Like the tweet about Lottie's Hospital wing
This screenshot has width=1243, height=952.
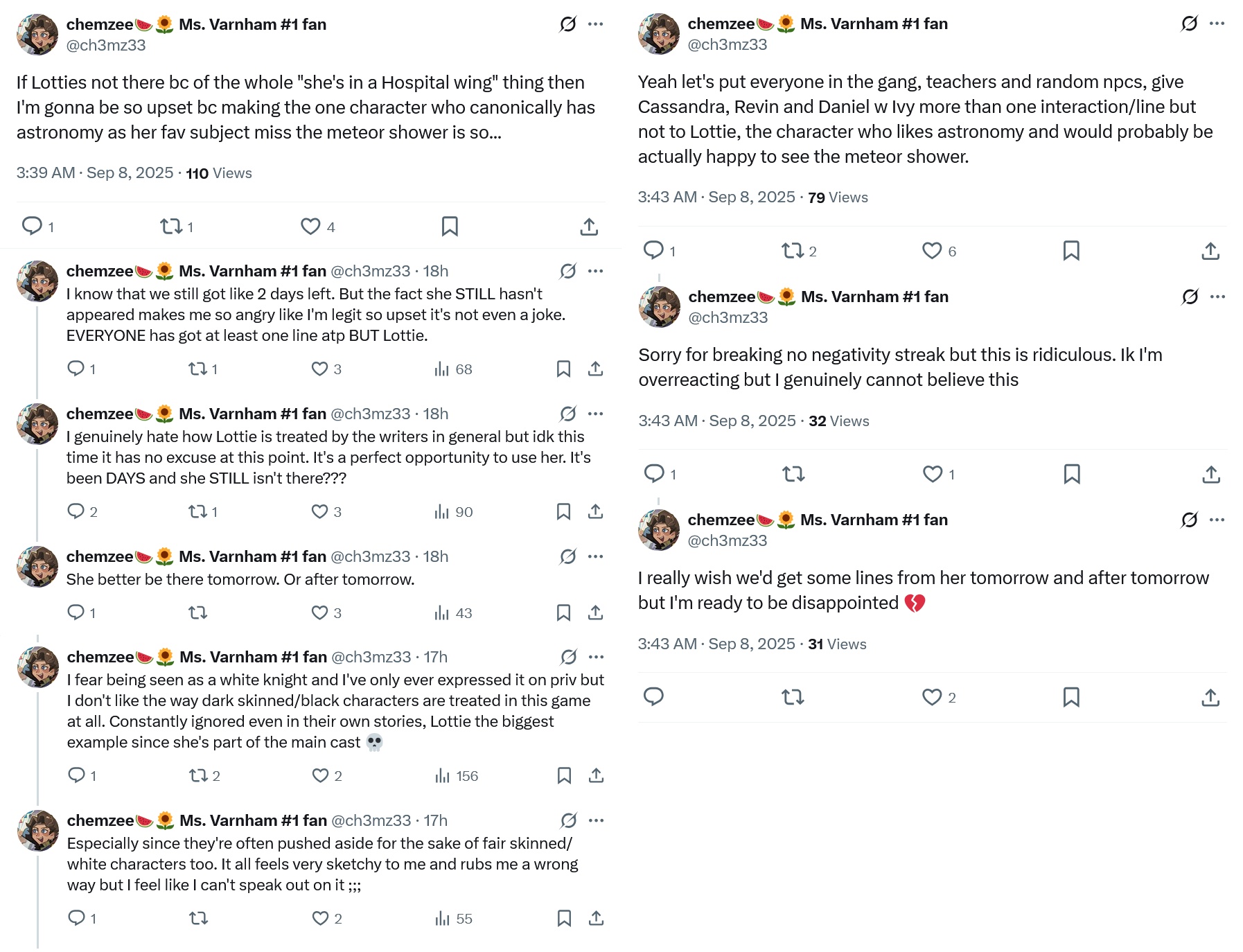(x=318, y=227)
